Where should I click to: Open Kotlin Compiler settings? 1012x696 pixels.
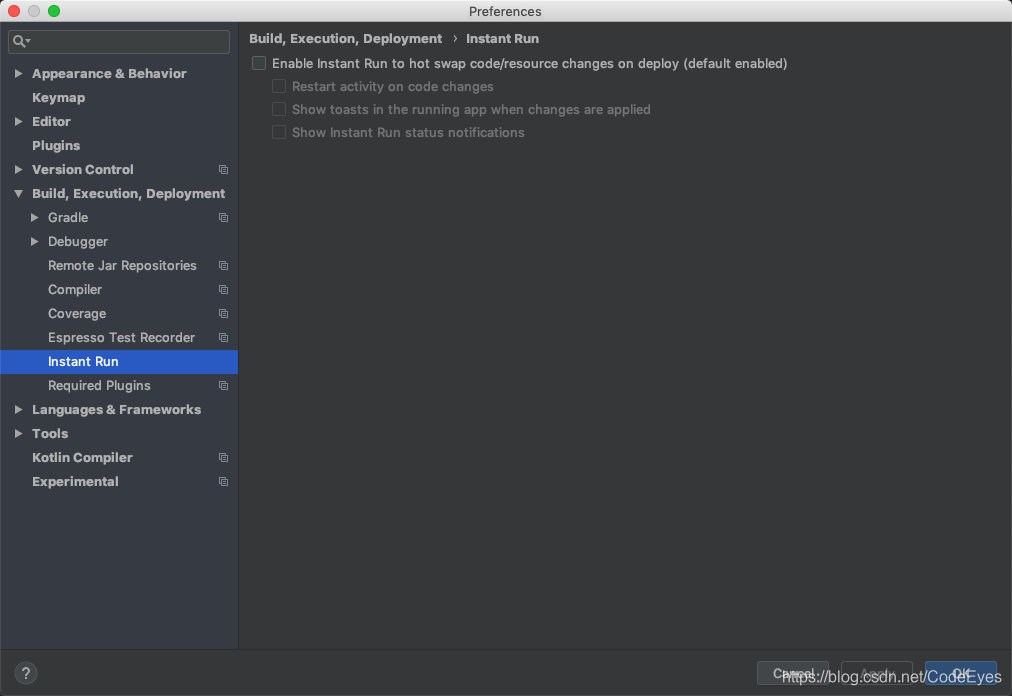[x=82, y=458]
